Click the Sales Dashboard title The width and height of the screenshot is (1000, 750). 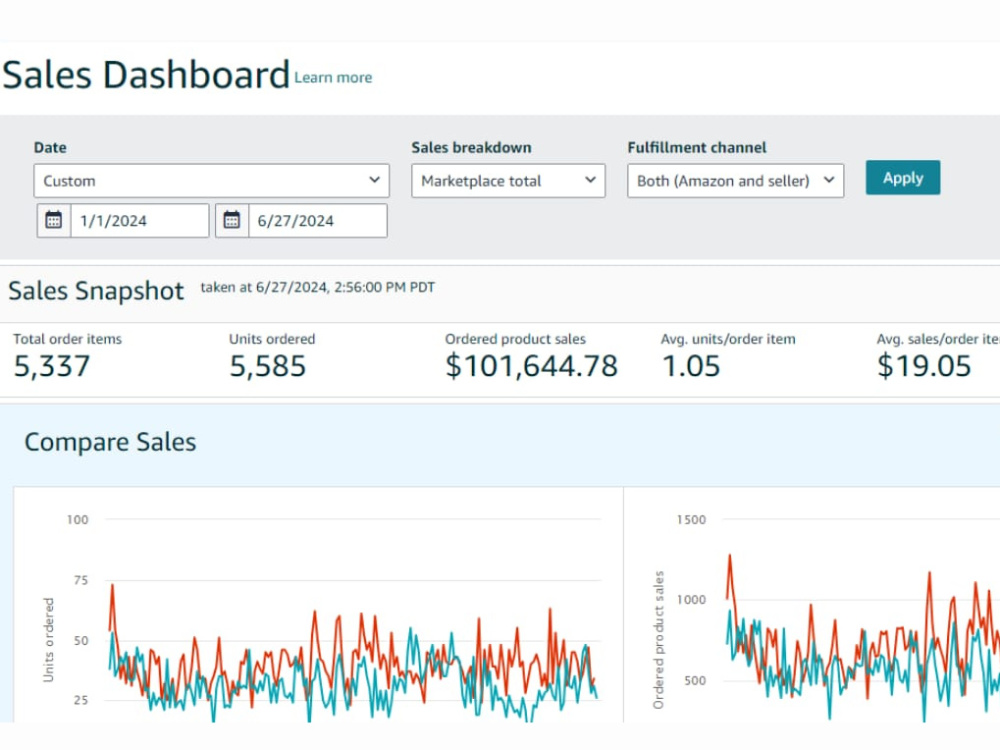point(146,75)
